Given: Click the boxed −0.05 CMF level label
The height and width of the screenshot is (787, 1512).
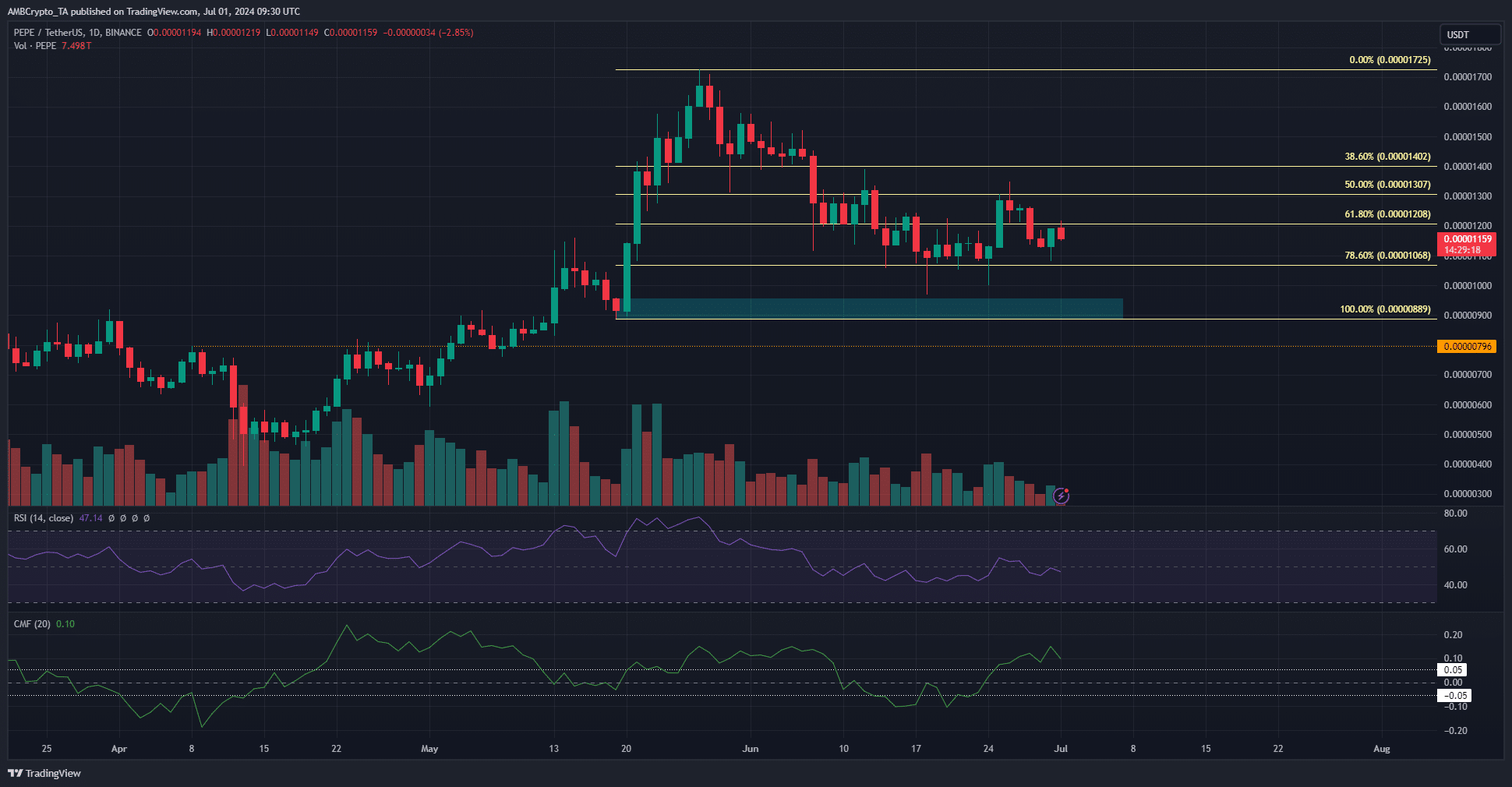Looking at the screenshot, I should tap(1454, 696).
